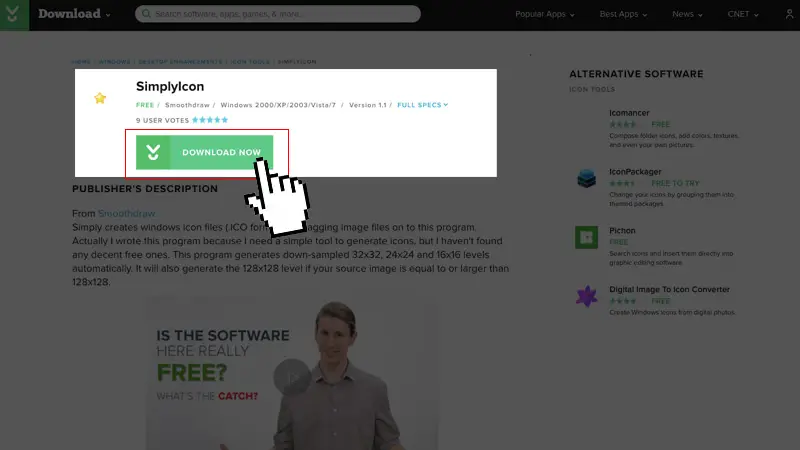Click the Download.com logo icon
The height and width of the screenshot is (450, 800).
tap(14, 15)
